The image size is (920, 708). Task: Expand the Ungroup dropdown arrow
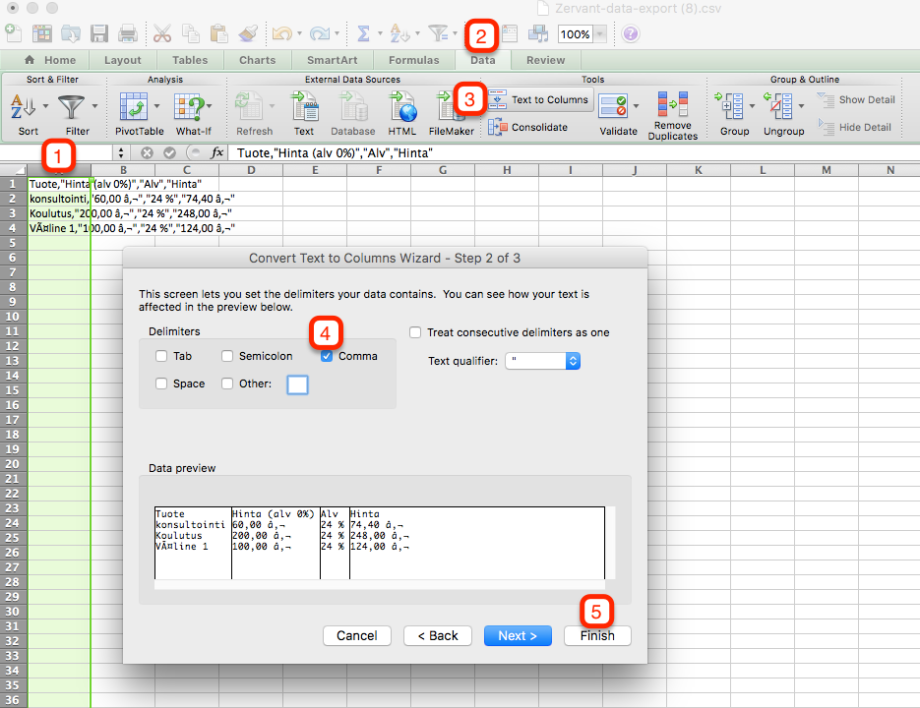801,107
